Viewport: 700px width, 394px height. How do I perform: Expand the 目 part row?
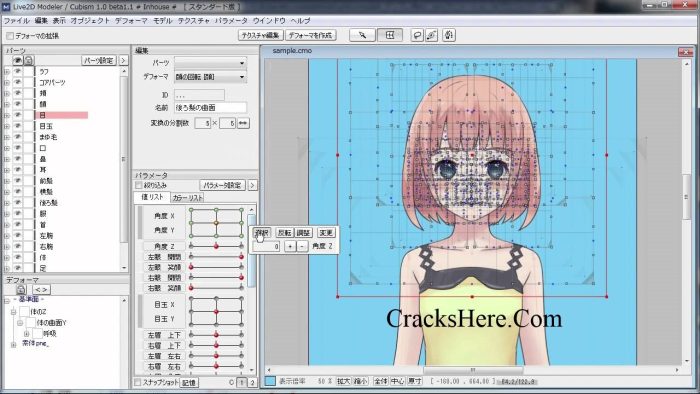click(7, 115)
